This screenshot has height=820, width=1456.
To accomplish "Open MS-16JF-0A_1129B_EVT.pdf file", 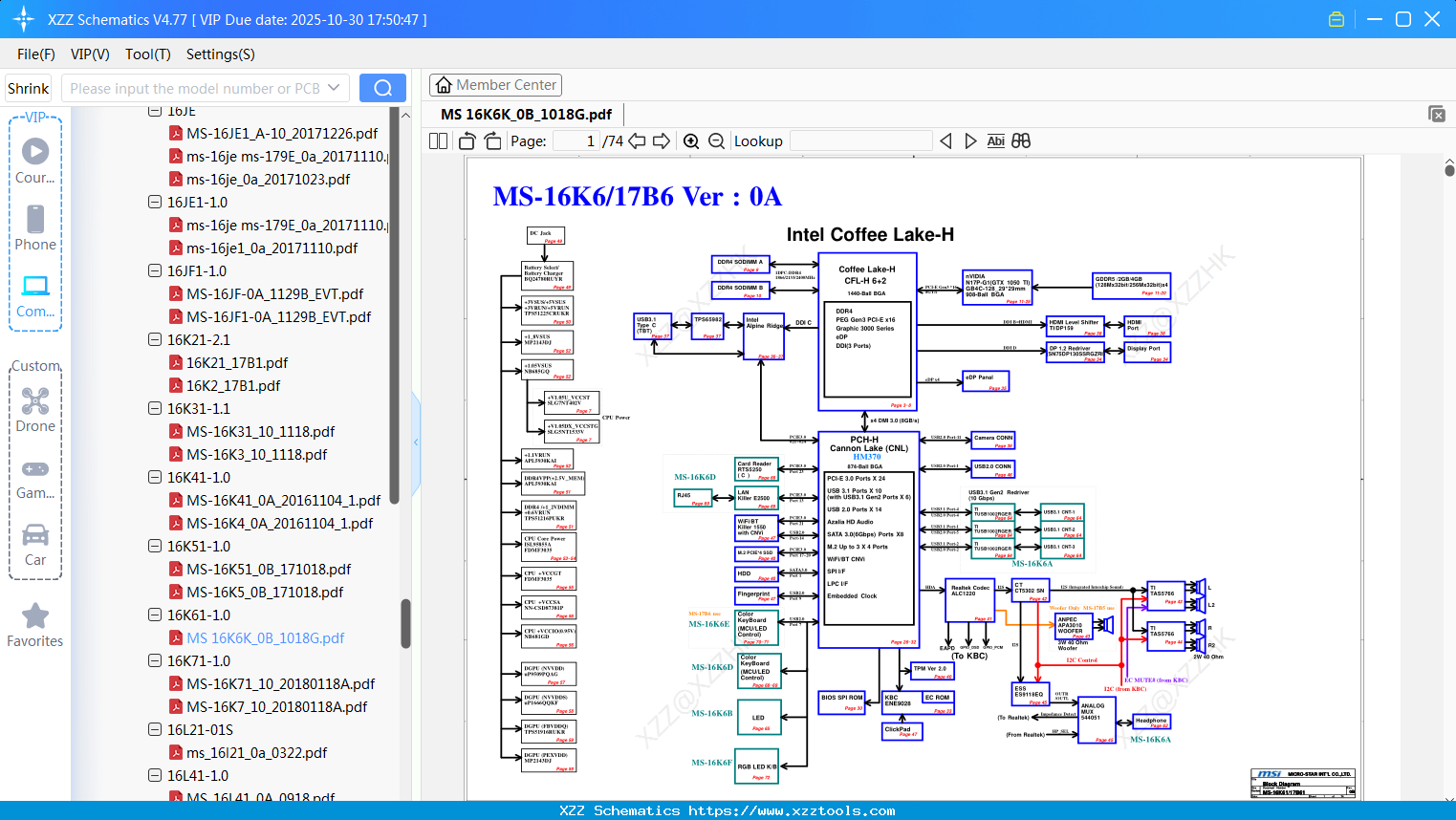I will (275, 294).
